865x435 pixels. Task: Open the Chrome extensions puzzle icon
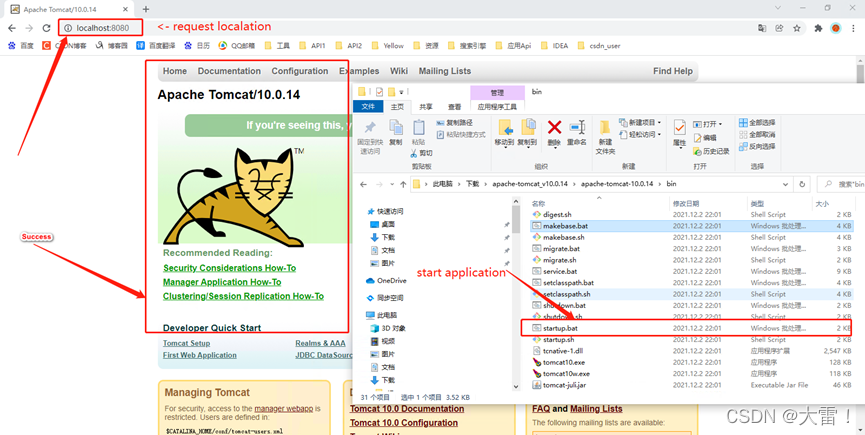point(819,28)
